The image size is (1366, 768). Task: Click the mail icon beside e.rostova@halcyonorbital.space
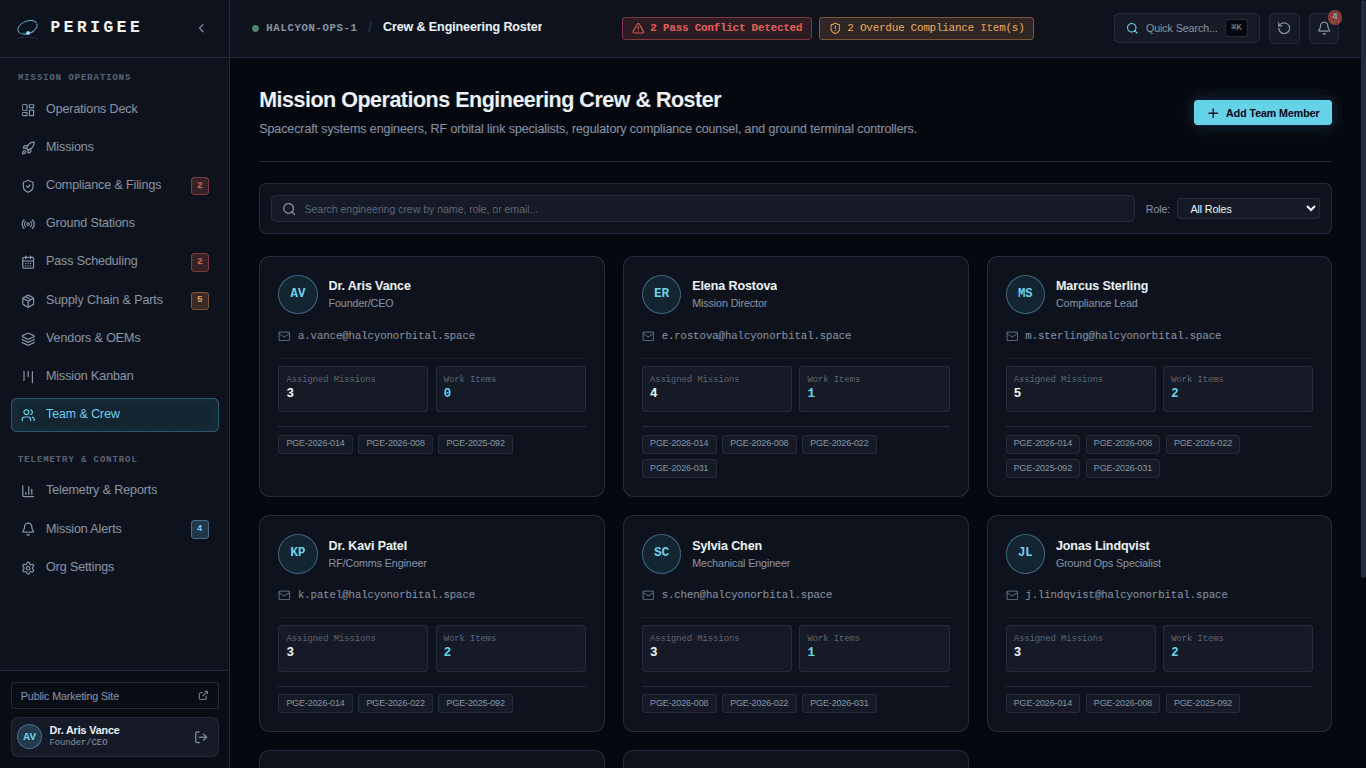[x=648, y=336]
